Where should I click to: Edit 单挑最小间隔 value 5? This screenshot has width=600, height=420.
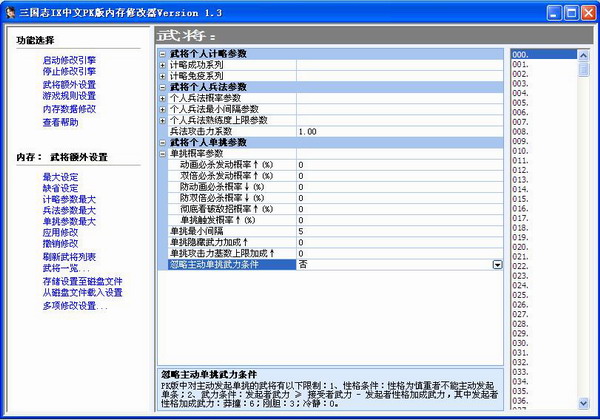[399, 231]
